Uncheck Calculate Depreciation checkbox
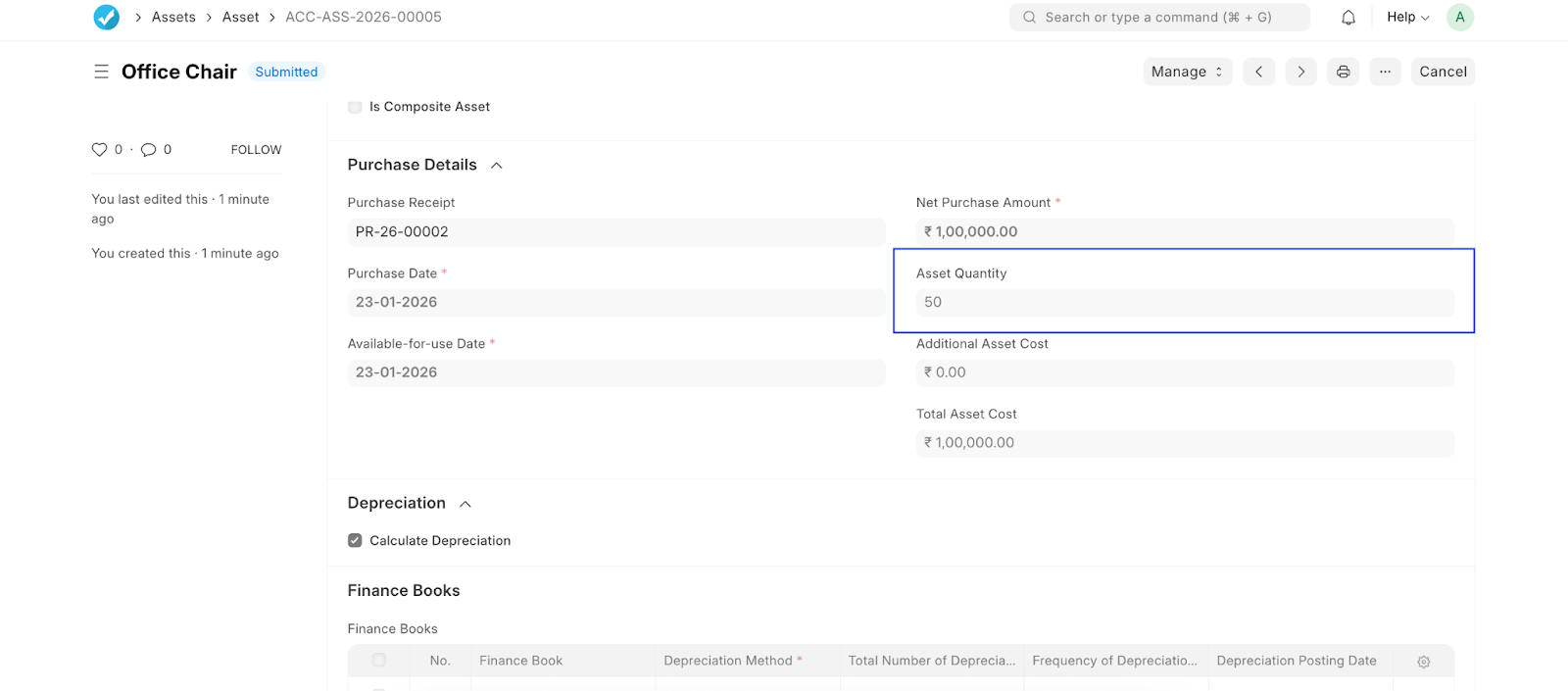1568x691 pixels. (x=355, y=540)
